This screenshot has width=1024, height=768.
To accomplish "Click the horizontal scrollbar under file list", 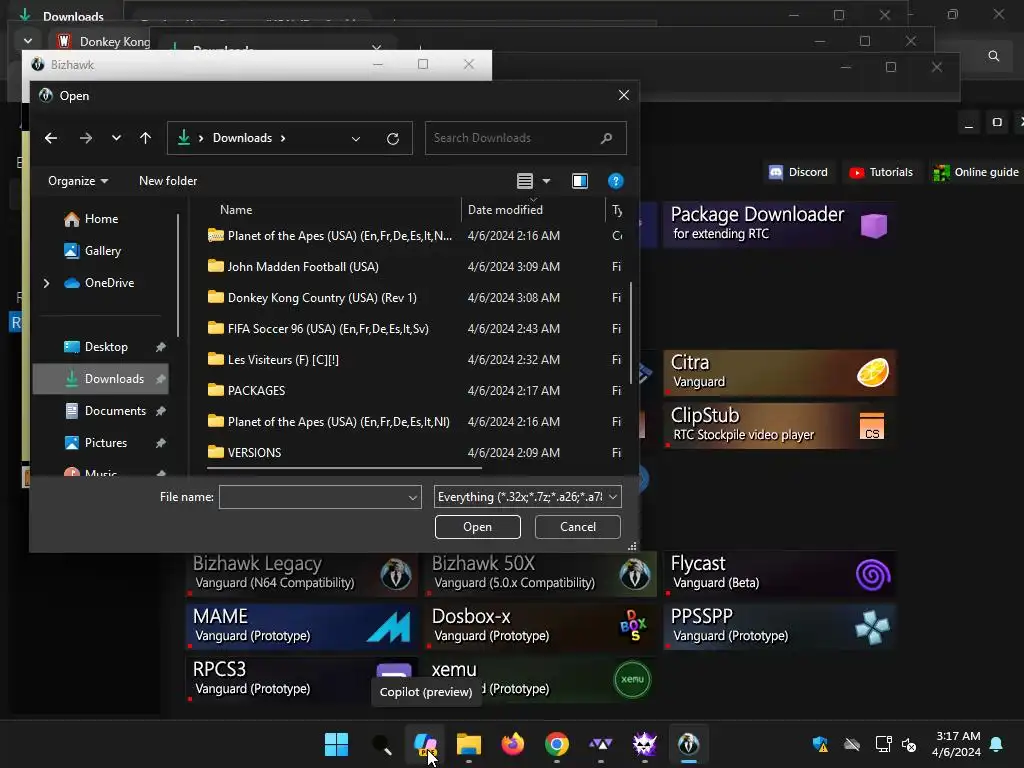I will (344, 468).
